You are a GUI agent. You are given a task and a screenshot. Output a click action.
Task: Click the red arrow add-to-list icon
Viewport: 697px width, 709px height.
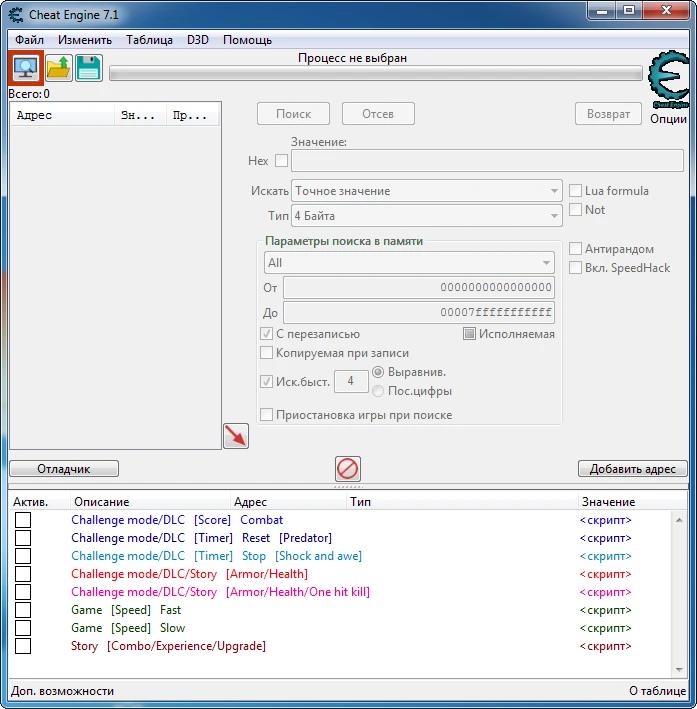pos(236,436)
